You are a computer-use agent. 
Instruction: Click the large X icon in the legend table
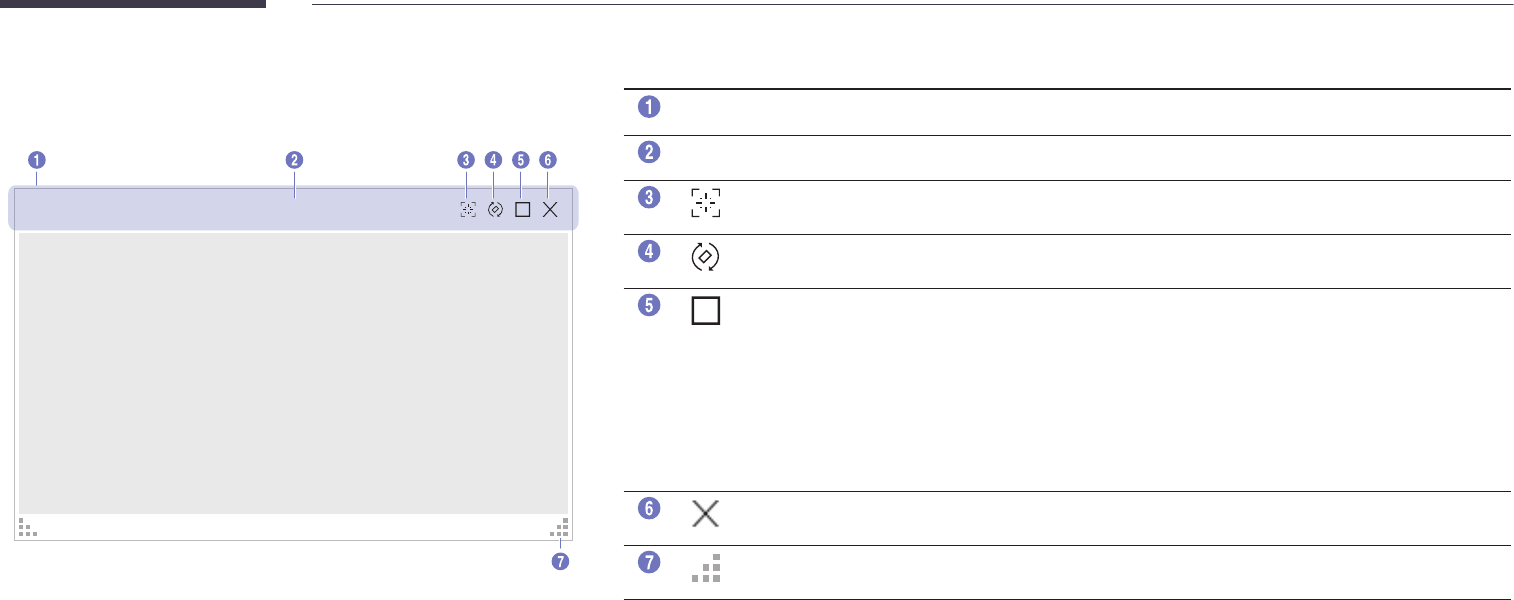coord(705,514)
